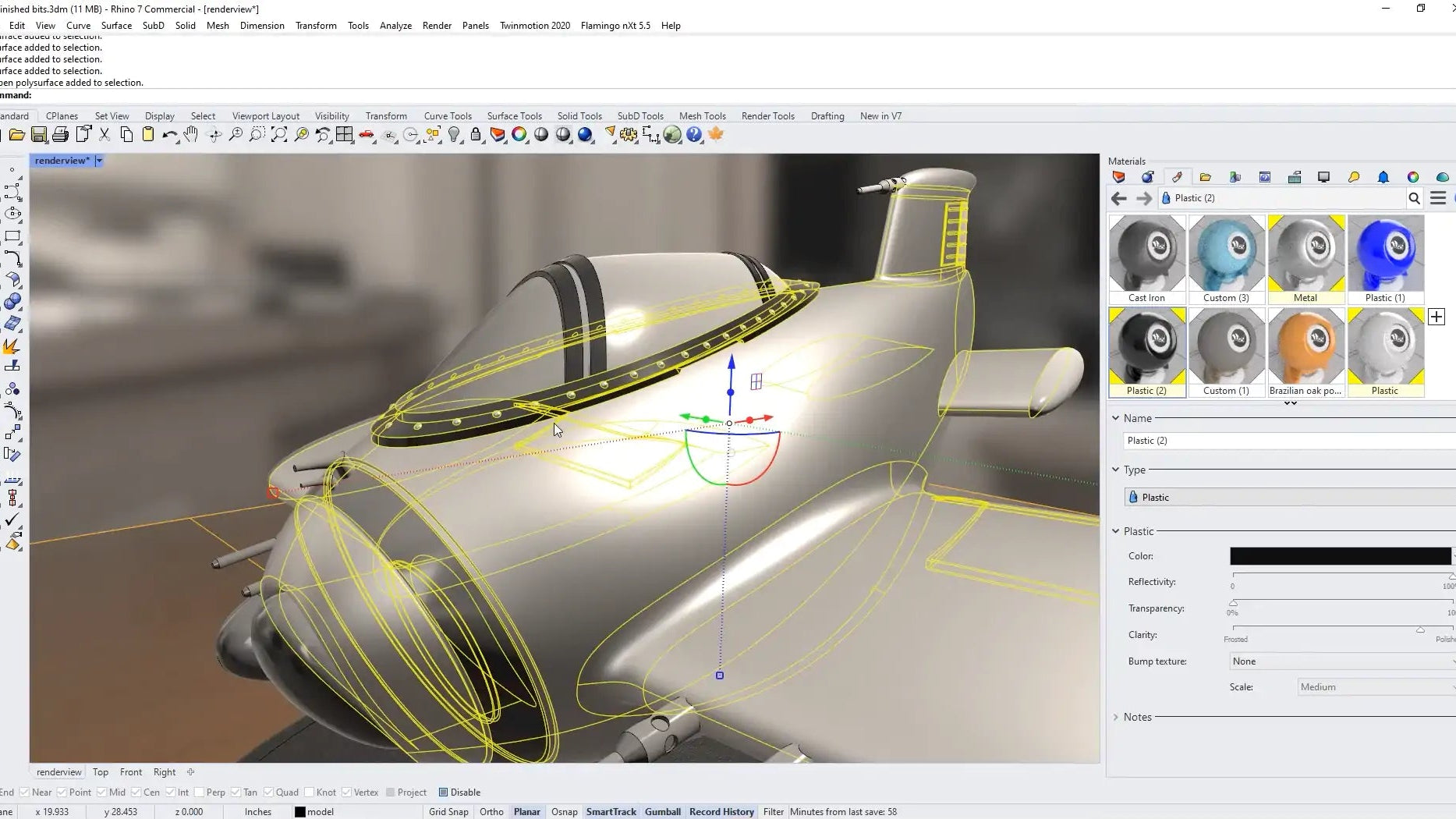Select the Pan hand tool
Image resolution: width=1456 pixels, height=819 pixels.
191,135
